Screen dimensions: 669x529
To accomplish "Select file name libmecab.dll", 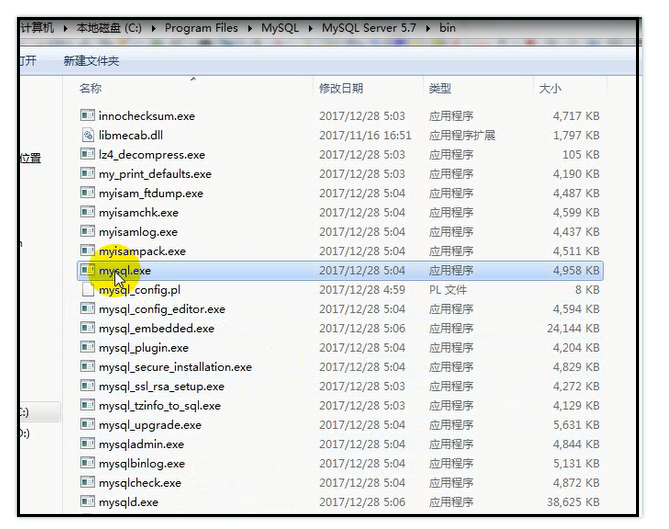I will click(131, 135).
